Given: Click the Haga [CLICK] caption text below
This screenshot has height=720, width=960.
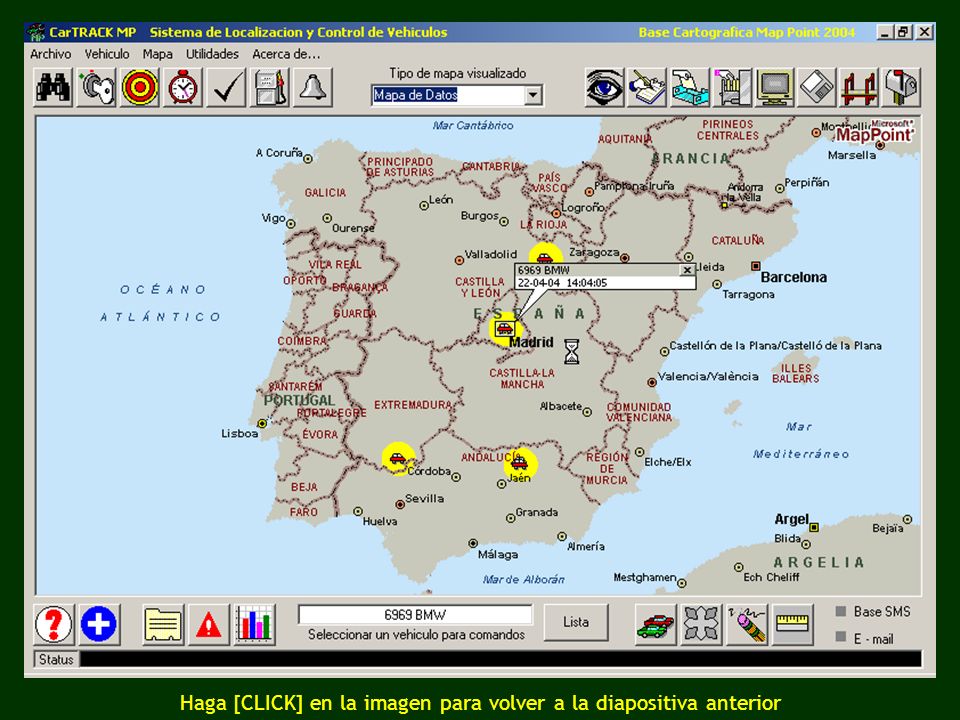Looking at the screenshot, I should click(481, 702).
